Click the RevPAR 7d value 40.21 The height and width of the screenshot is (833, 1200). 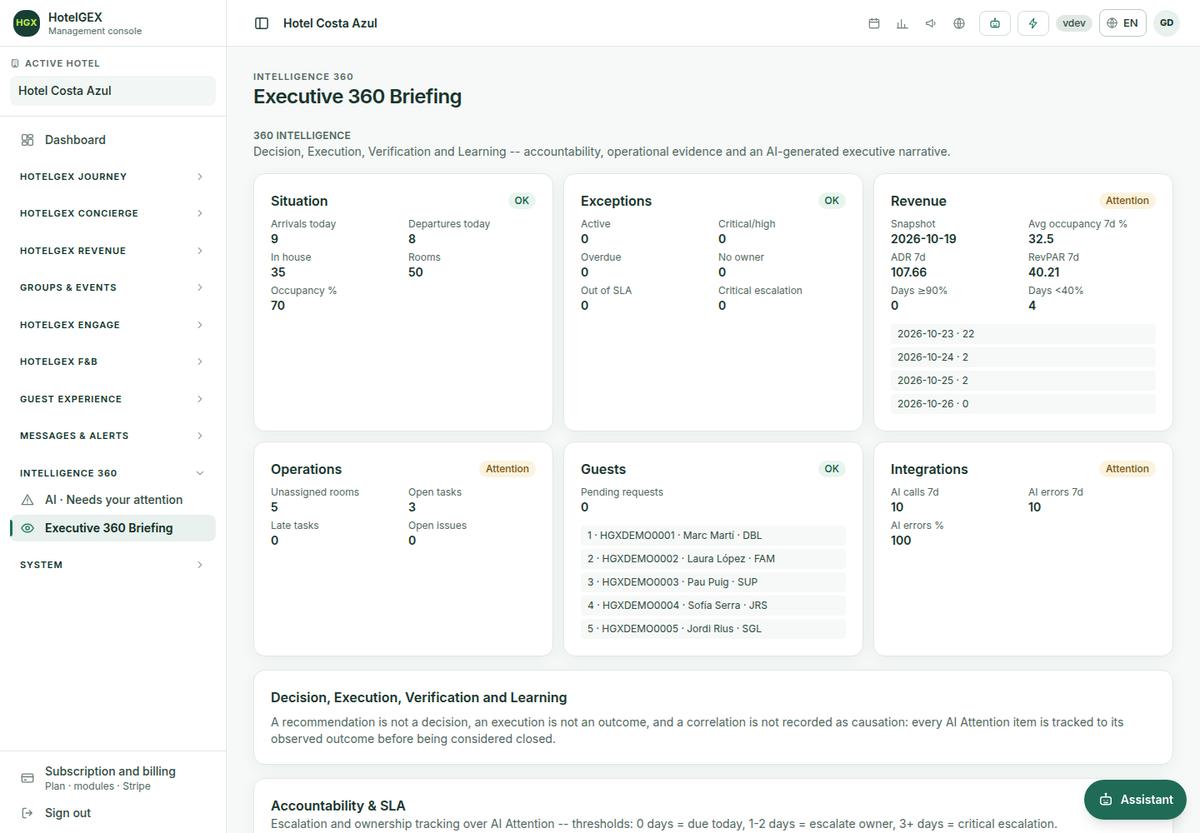(1044, 272)
